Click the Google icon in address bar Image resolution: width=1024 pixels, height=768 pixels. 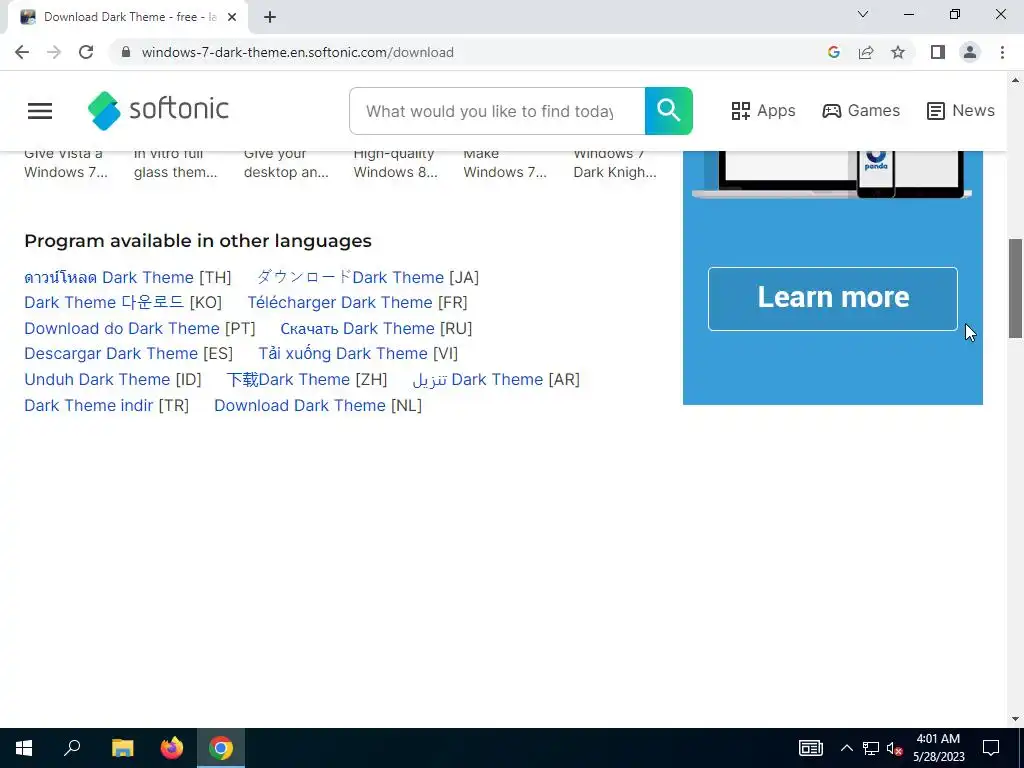click(x=833, y=52)
